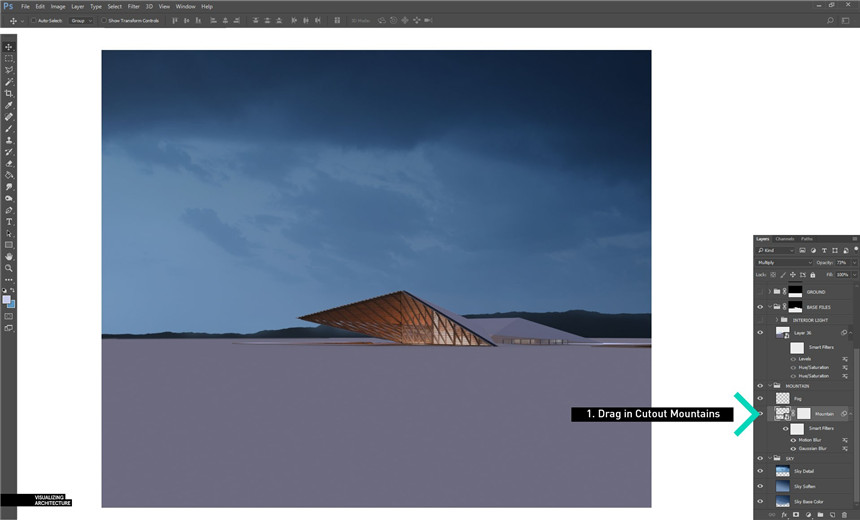This screenshot has height=520, width=860.
Task: Hide the Fog layer
Action: (760, 398)
